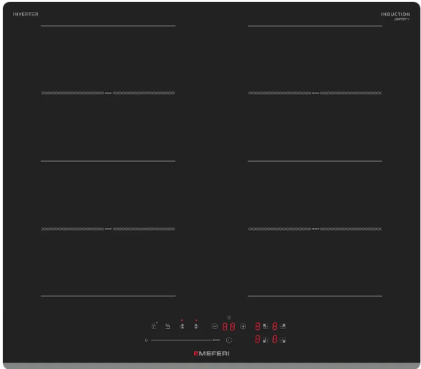
Task: Toggle the left flex bridge zone control
Action: 182,326
